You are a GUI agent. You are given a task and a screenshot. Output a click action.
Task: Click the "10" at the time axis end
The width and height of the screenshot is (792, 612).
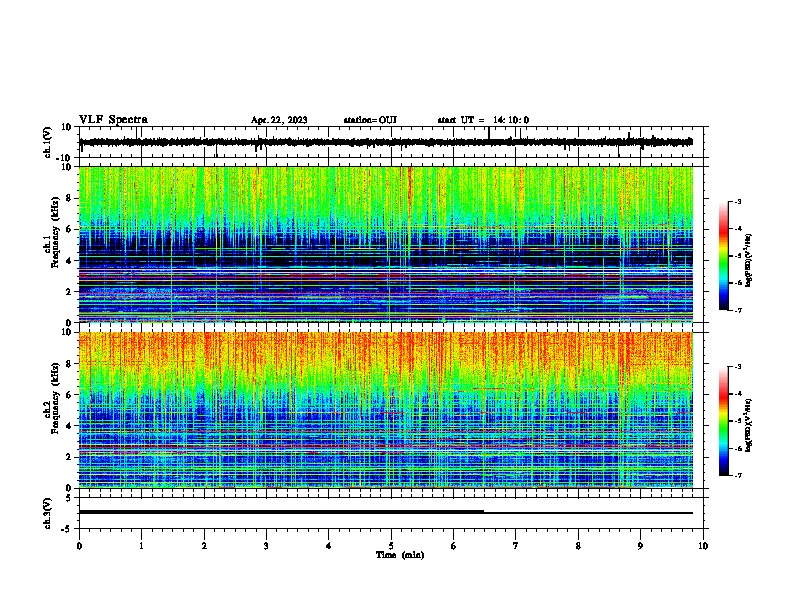click(x=703, y=546)
